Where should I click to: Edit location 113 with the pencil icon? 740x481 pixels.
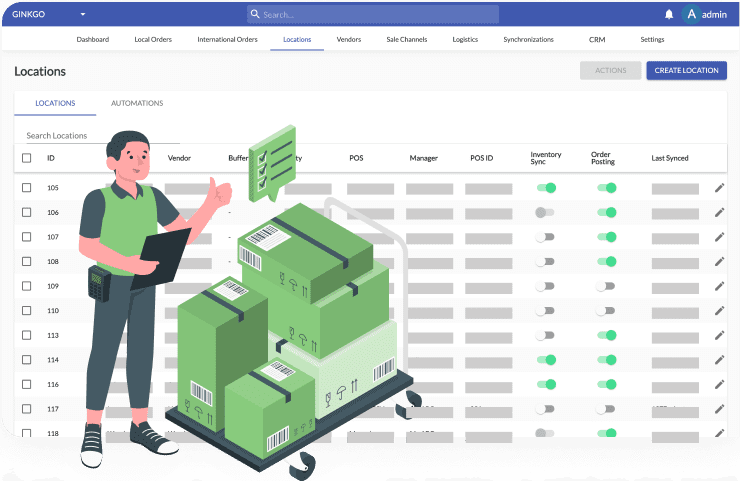(x=719, y=335)
